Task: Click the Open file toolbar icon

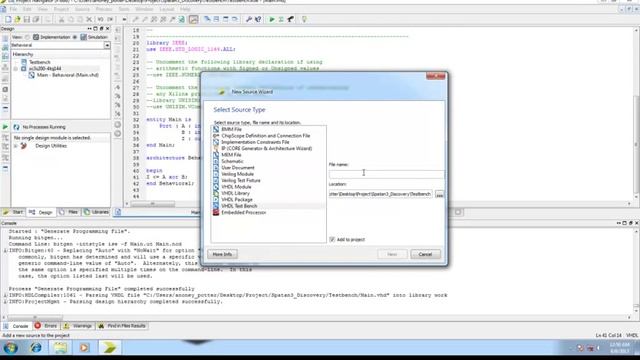Action: 17,19
